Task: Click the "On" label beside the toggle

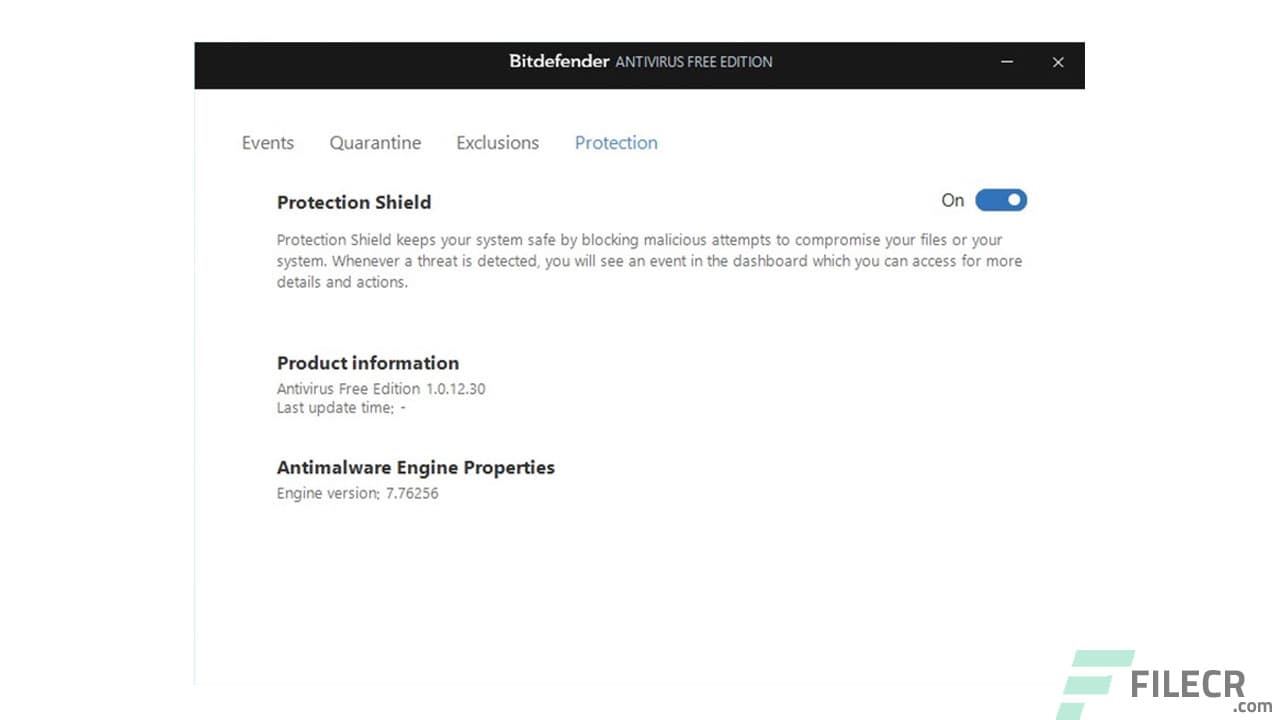Action: 952,200
